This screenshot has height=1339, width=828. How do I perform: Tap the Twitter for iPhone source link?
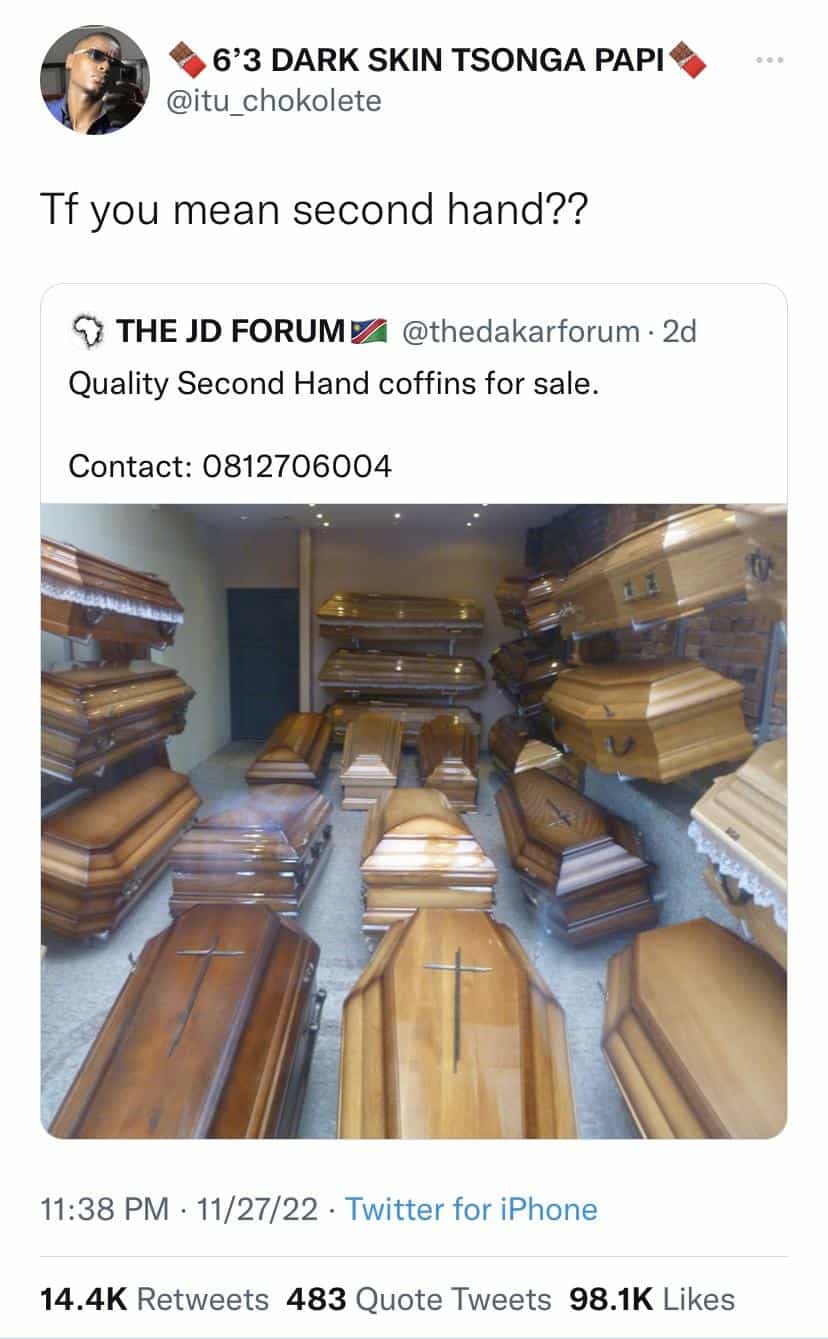[471, 1209]
